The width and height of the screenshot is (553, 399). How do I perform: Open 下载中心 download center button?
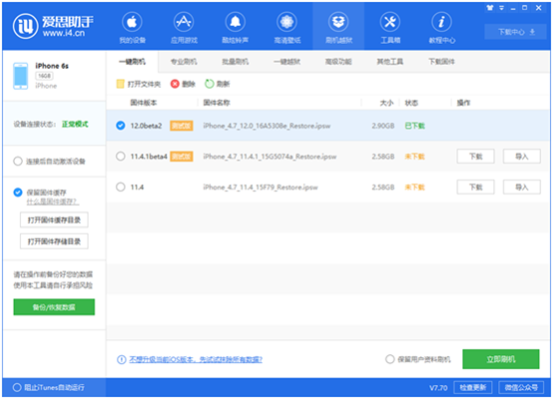pyautogui.click(x=516, y=32)
